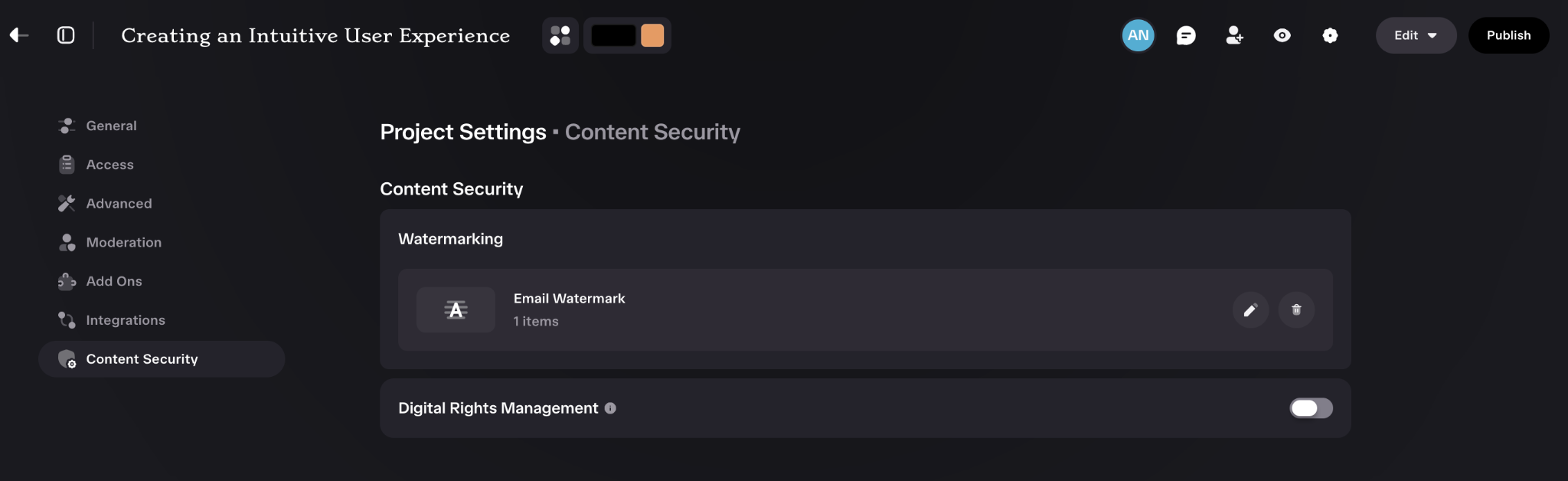This screenshot has height=481, width=1568.
Task: Click the Publish button
Action: click(1508, 35)
